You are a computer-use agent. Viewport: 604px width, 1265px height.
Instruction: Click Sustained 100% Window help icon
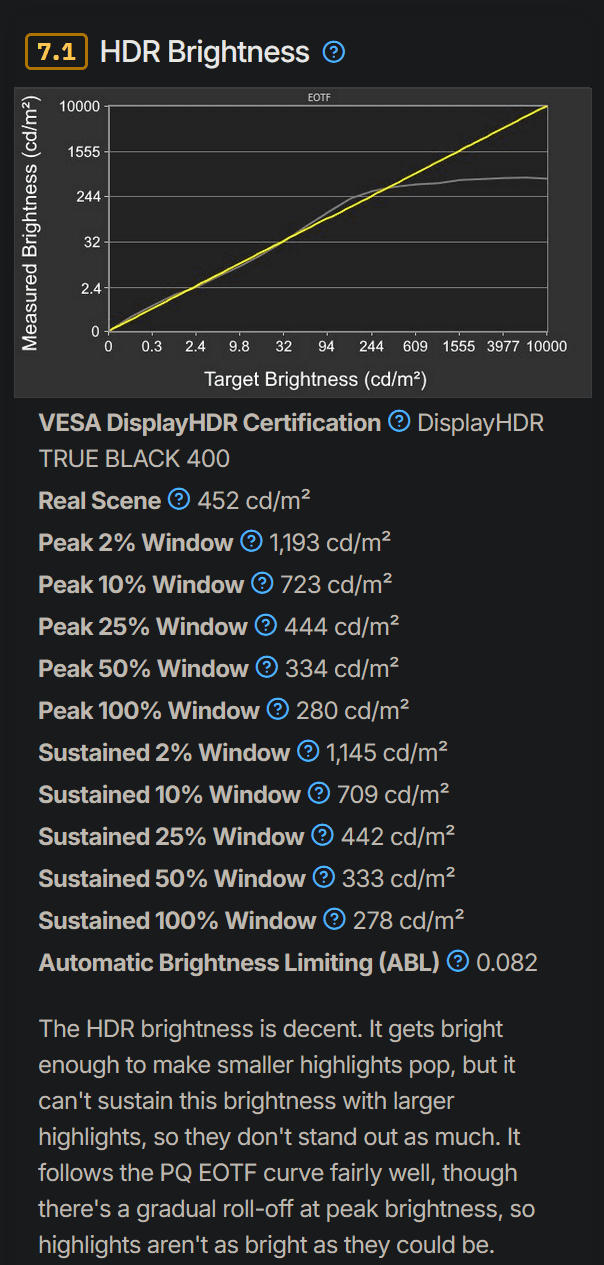pyautogui.click(x=334, y=920)
